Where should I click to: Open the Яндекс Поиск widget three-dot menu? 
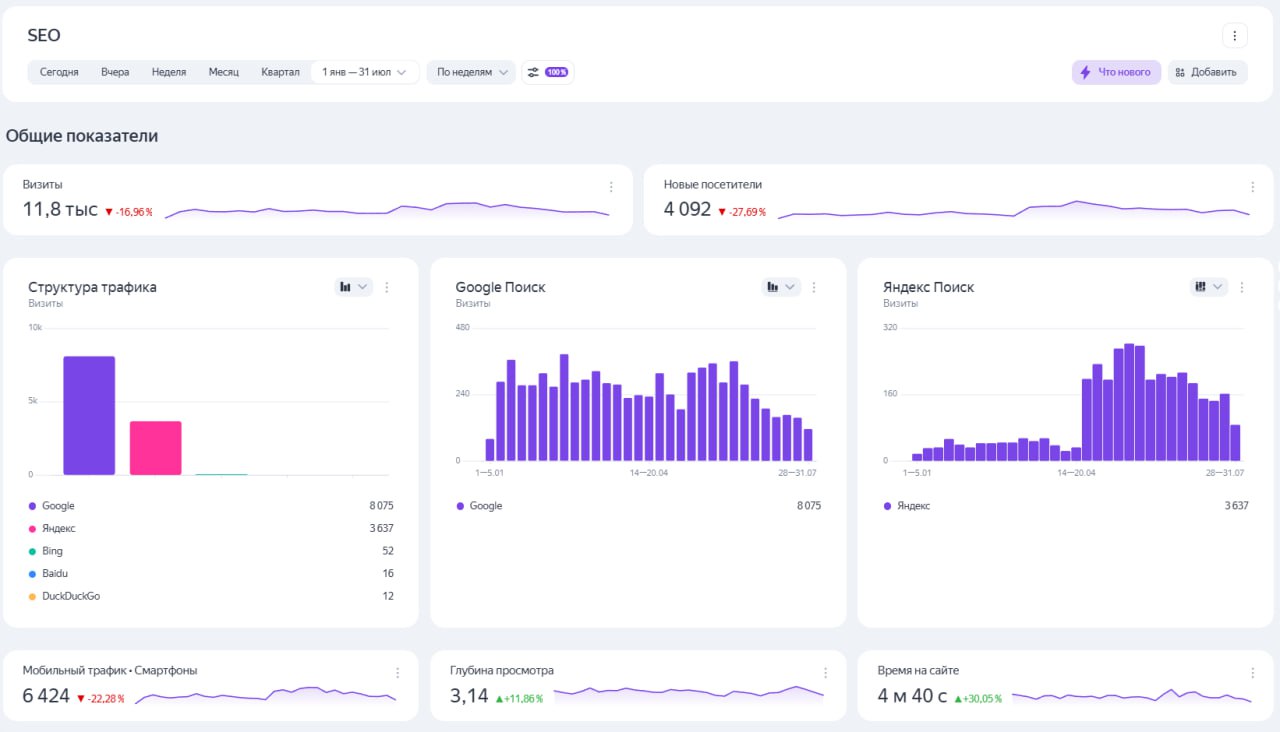[1242, 287]
